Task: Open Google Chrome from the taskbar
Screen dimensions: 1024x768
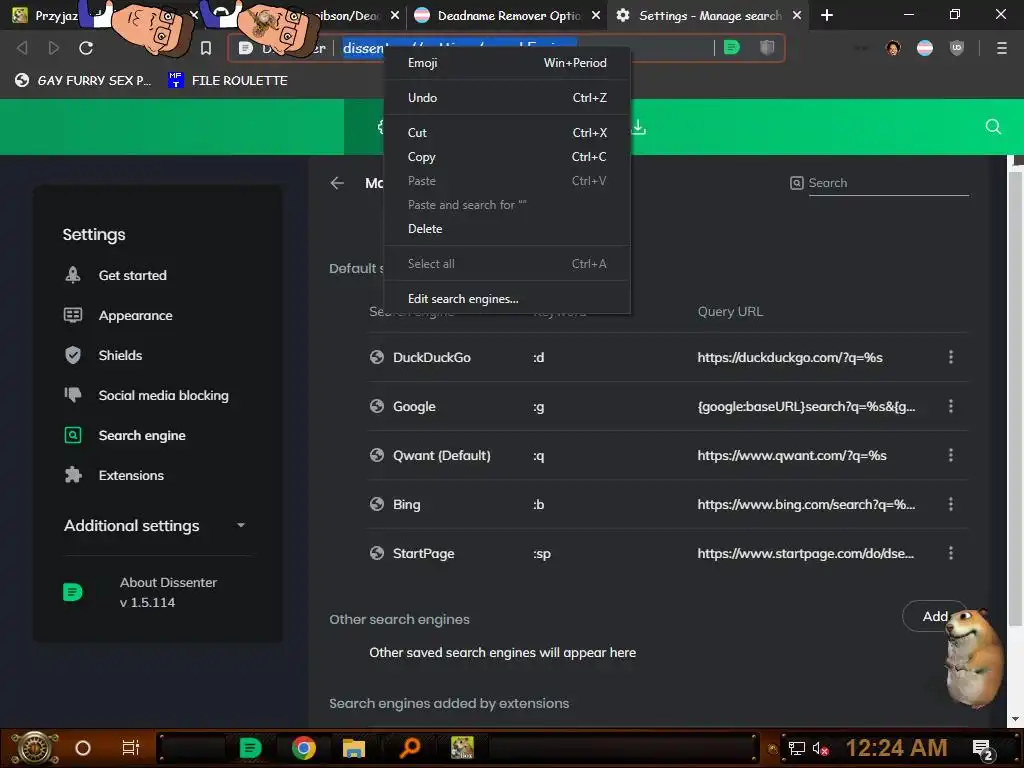Action: [x=304, y=748]
